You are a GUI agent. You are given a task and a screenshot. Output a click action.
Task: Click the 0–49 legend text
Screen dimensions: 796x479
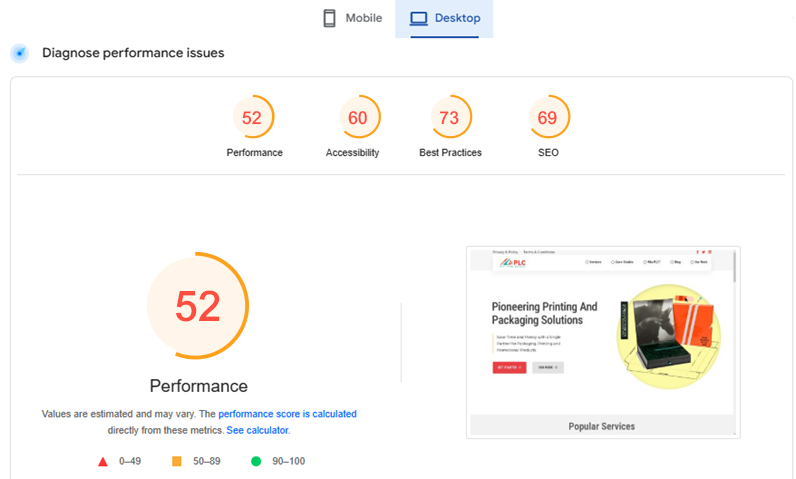point(130,461)
